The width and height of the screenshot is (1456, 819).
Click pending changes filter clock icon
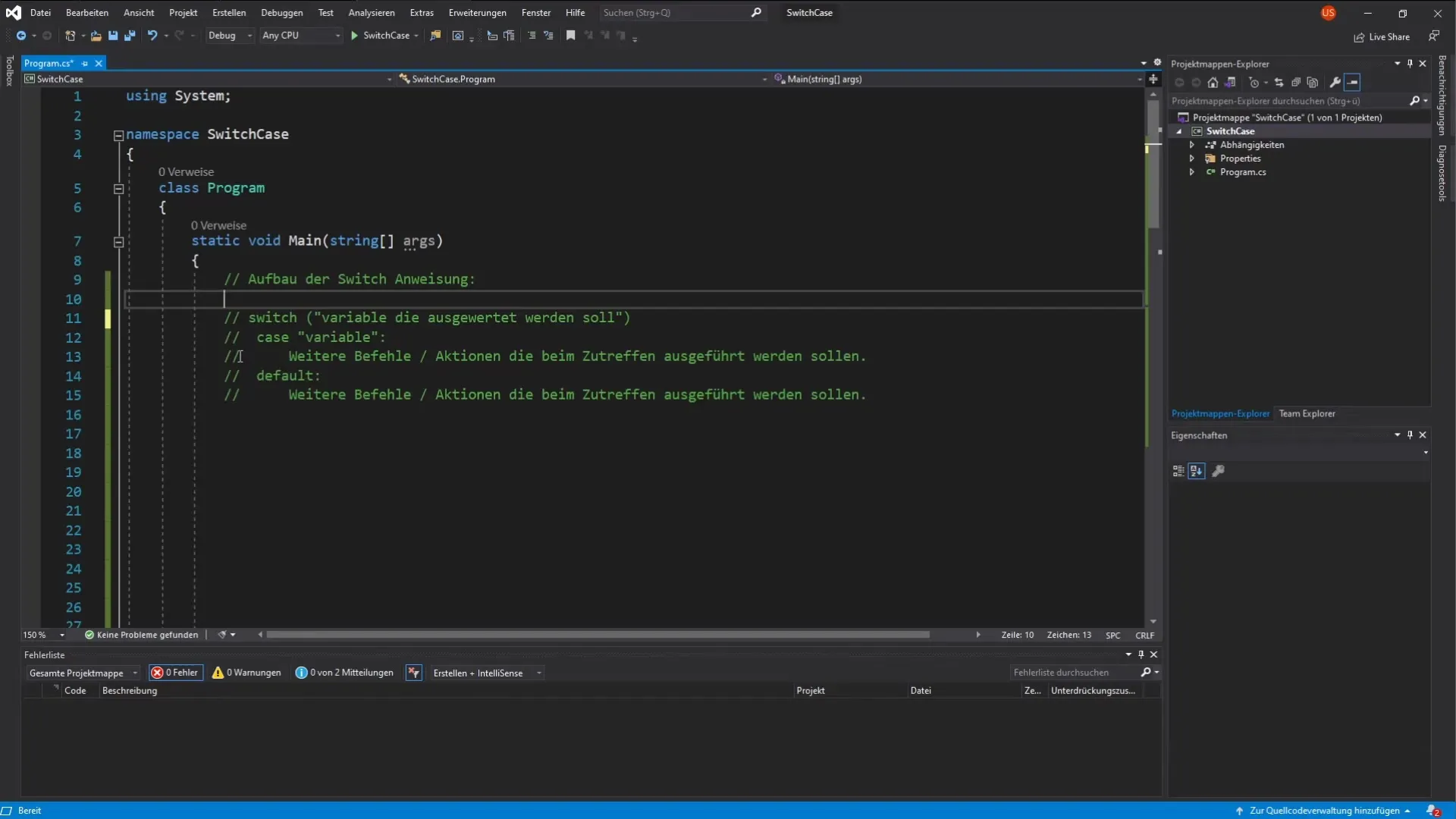(x=1254, y=83)
